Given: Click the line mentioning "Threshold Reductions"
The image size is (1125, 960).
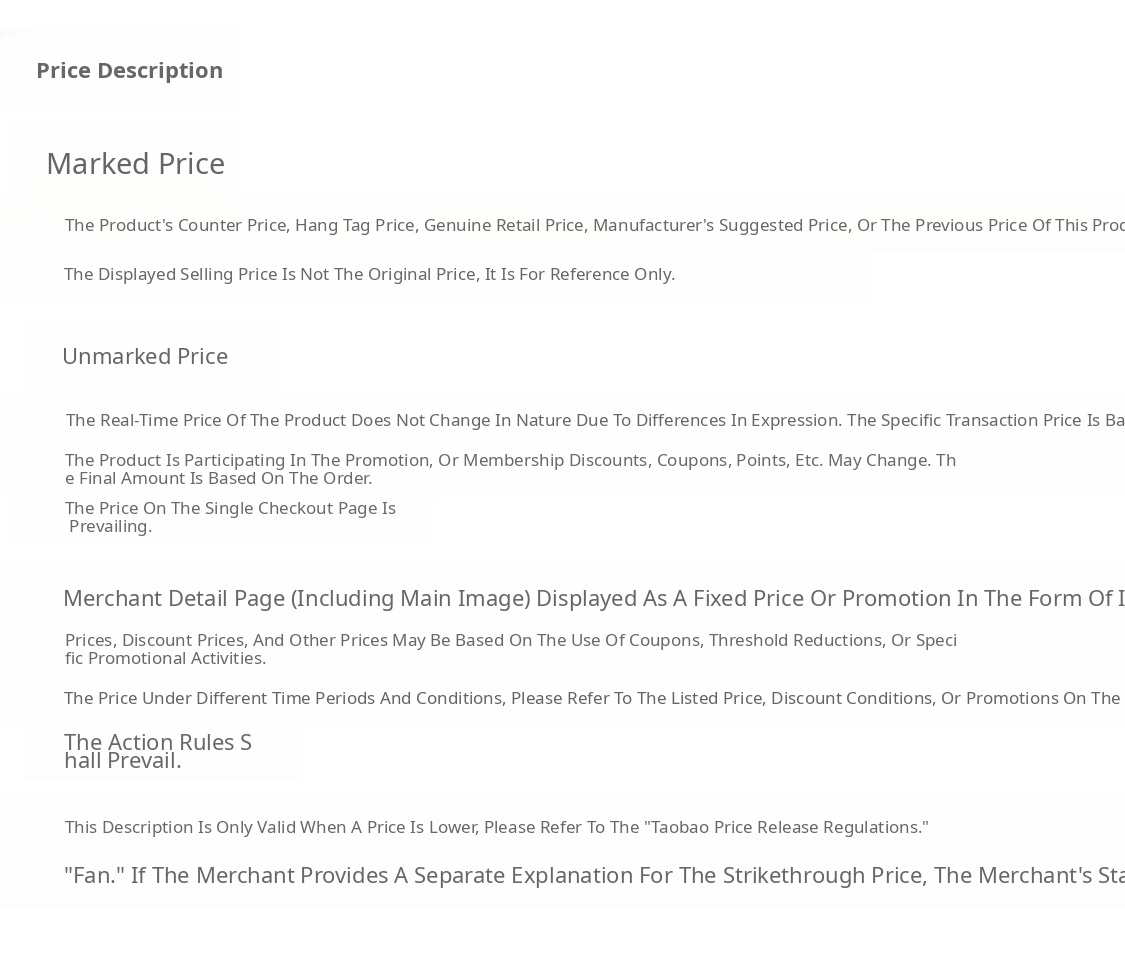Looking at the screenshot, I should [x=510, y=640].
